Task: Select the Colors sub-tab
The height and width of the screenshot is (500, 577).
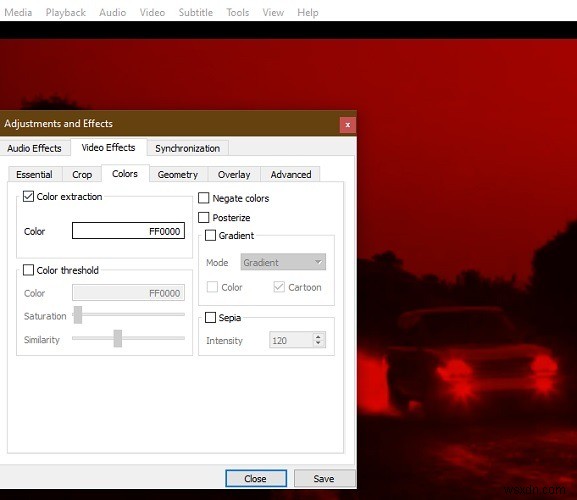Action: [x=125, y=173]
